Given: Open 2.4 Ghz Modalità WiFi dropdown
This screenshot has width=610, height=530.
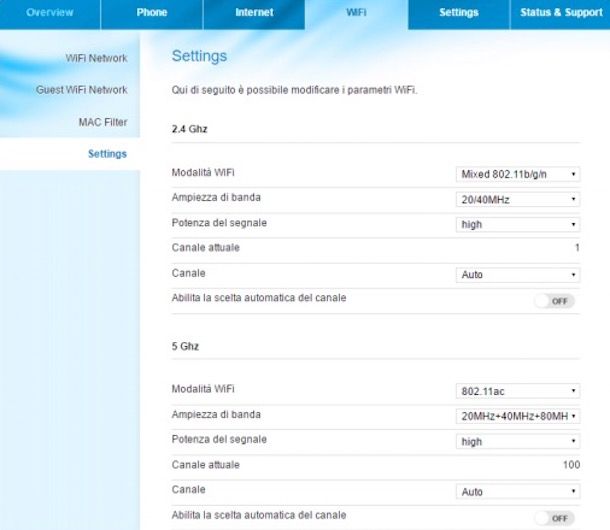Looking at the screenshot, I should 518,174.
